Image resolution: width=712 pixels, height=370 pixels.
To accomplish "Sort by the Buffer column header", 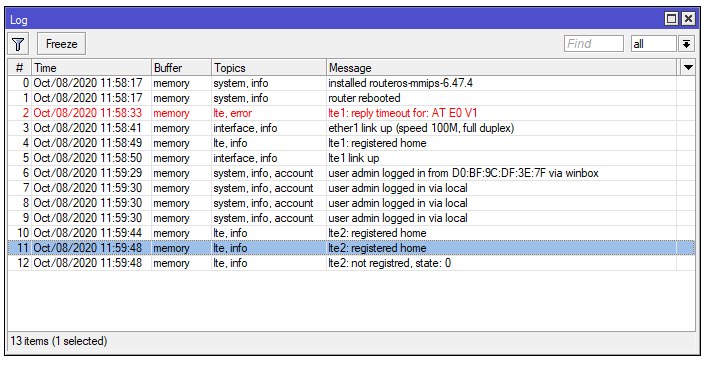I will point(181,68).
